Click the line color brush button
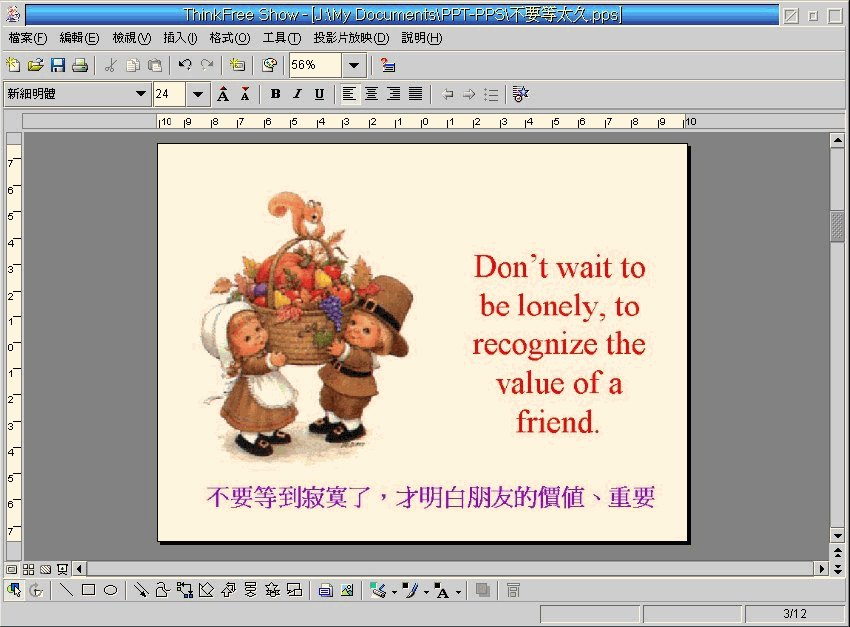Viewport: 850px width, 627px height. point(411,590)
